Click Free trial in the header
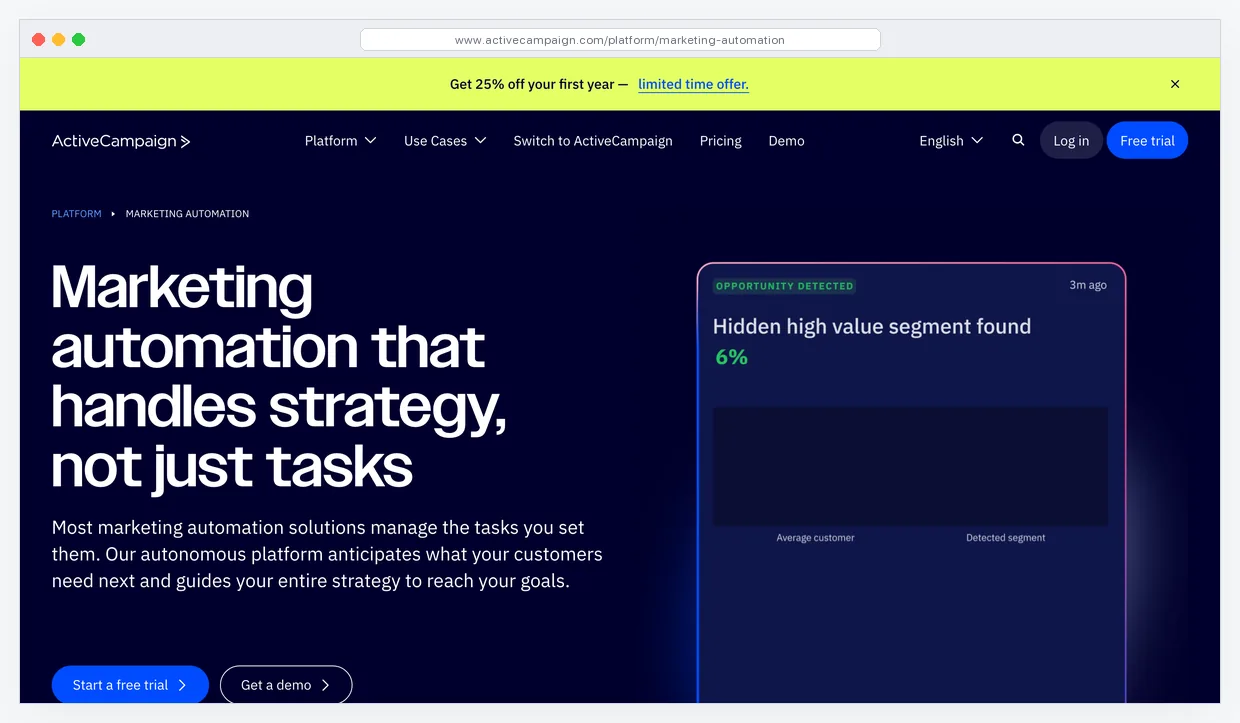1240x723 pixels. click(x=1147, y=140)
